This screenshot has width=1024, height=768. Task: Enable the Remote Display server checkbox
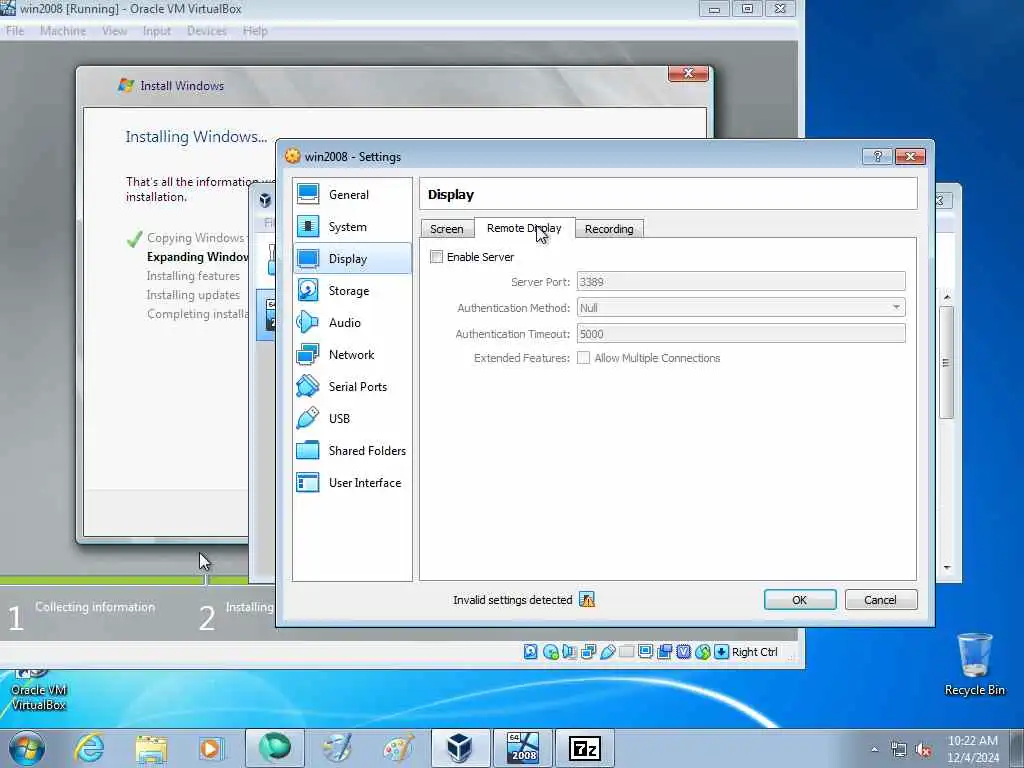[x=436, y=257]
